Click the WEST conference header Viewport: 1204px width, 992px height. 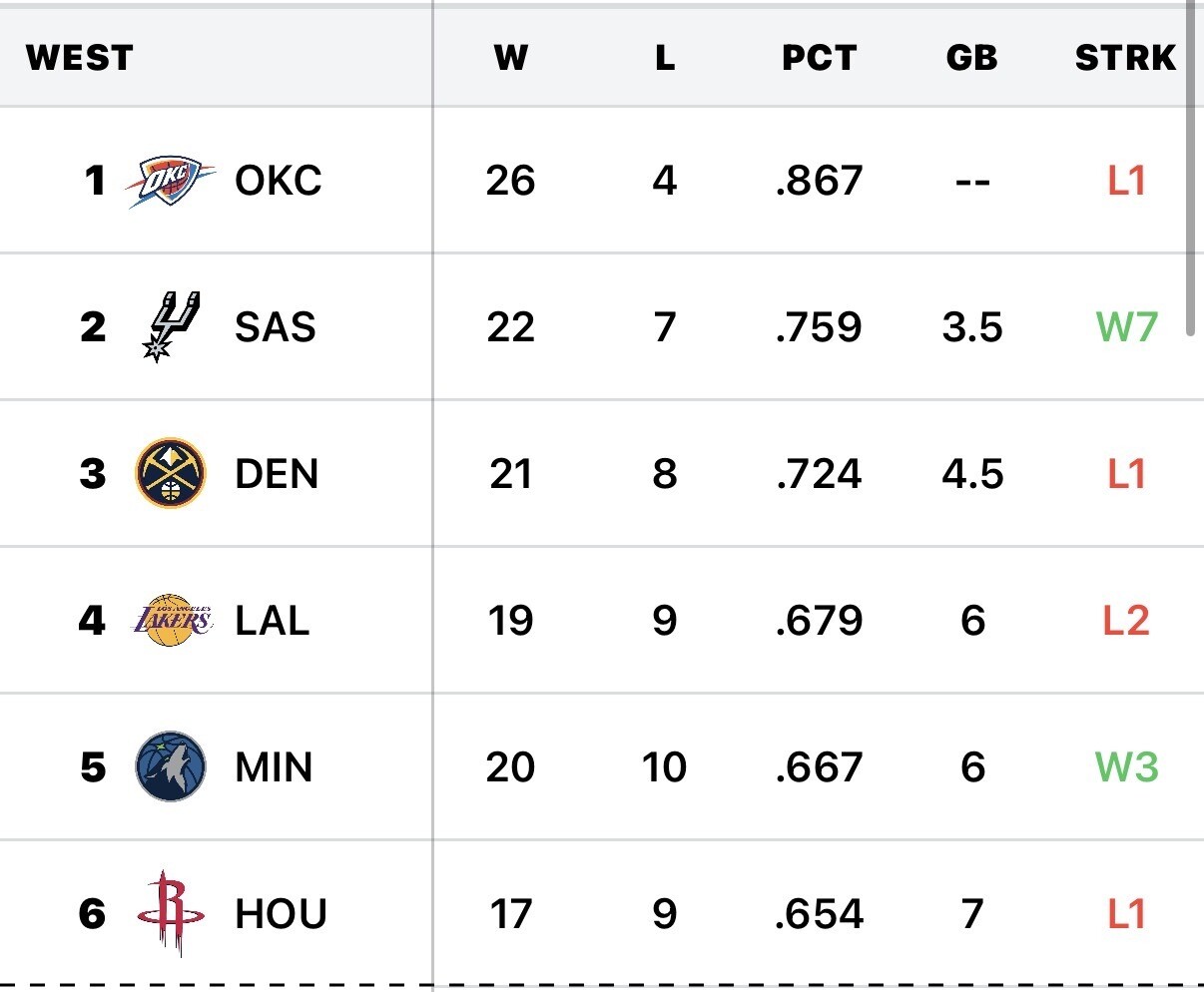click(80, 58)
